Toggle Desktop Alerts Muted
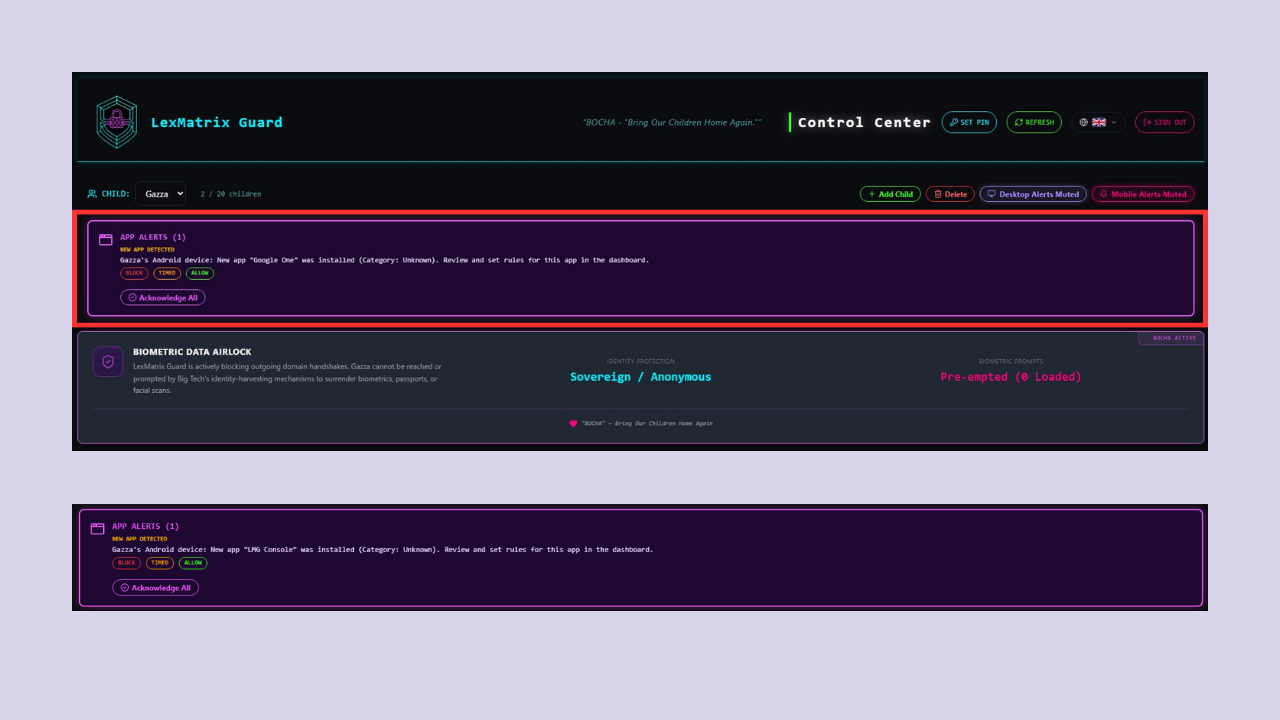 tap(1033, 194)
